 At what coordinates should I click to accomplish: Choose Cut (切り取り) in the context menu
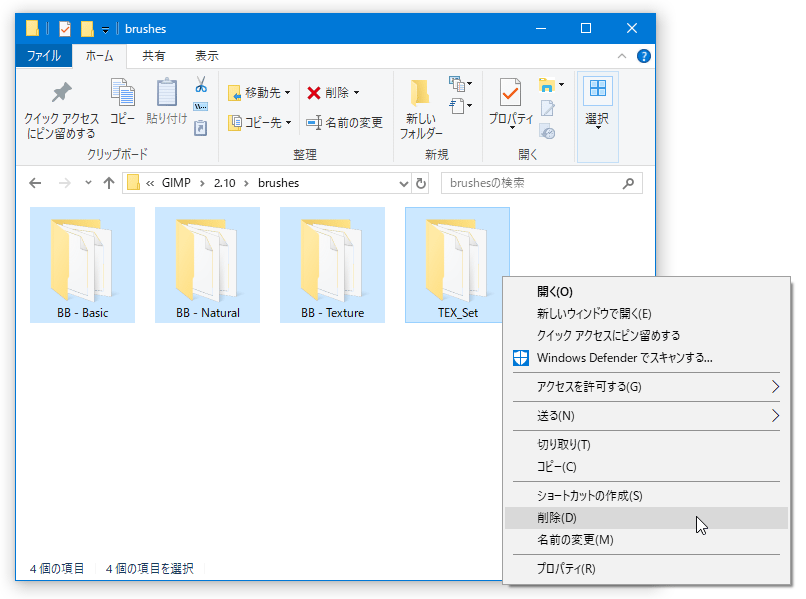coord(647,445)
